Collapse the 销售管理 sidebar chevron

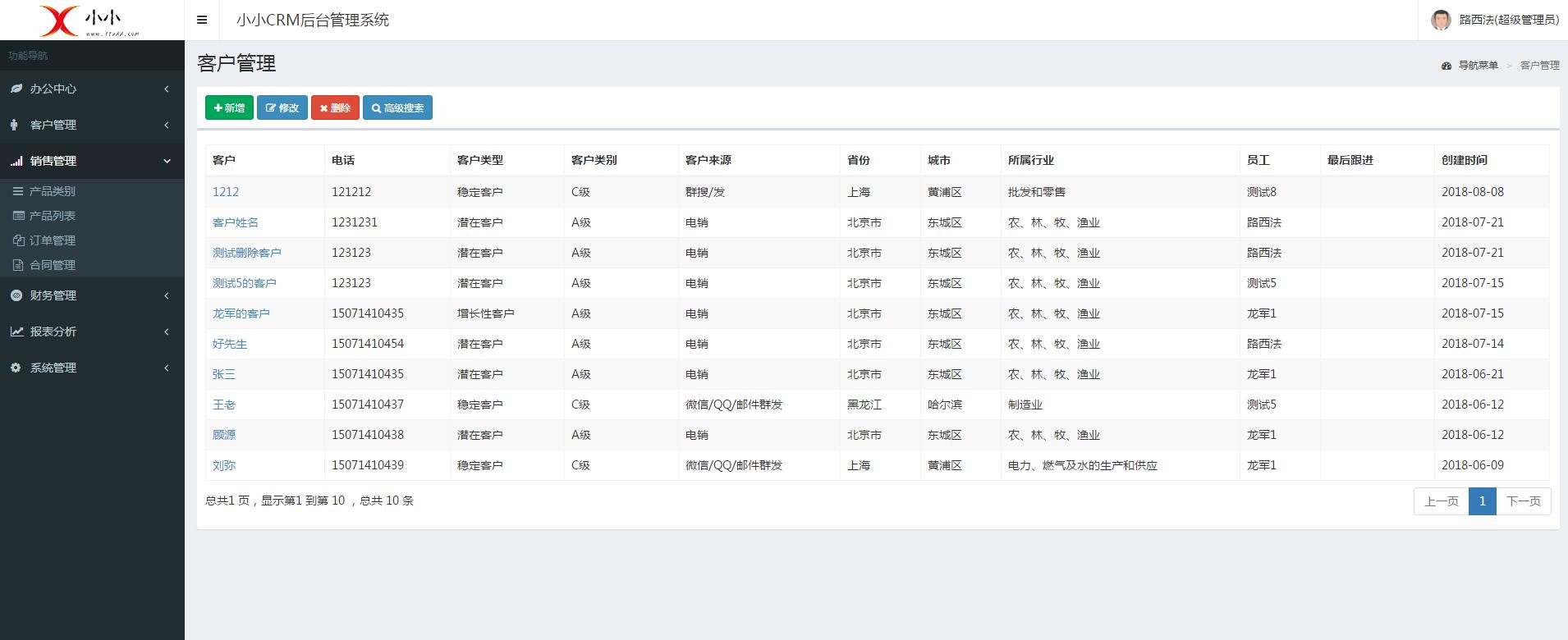[167, 161]
